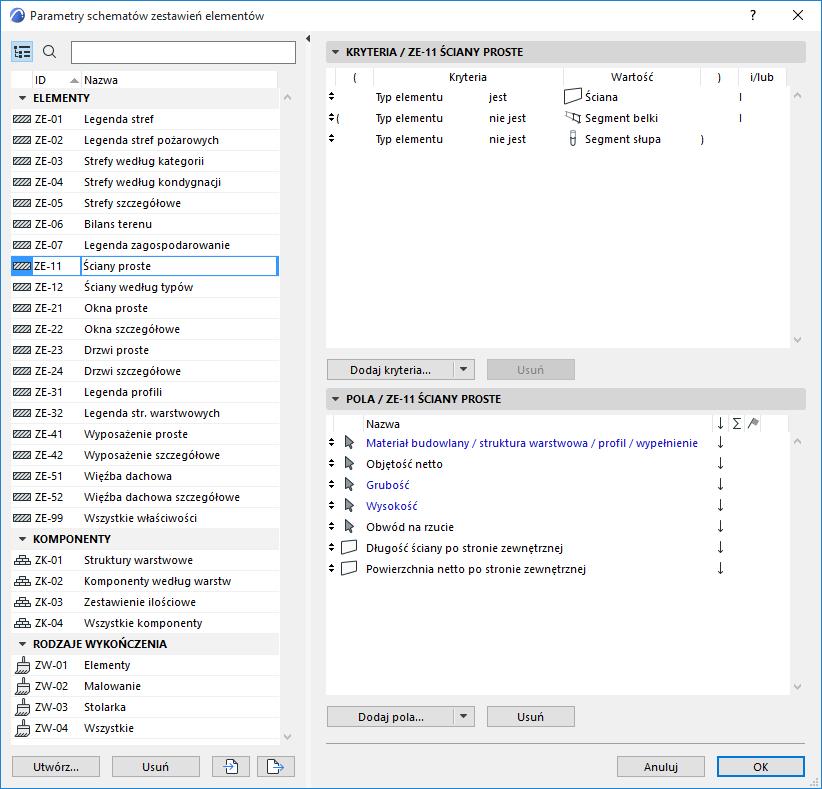This screenshot has height=789, width=822.
Task: Click sort arrow header in fields table
Action: 720,424
